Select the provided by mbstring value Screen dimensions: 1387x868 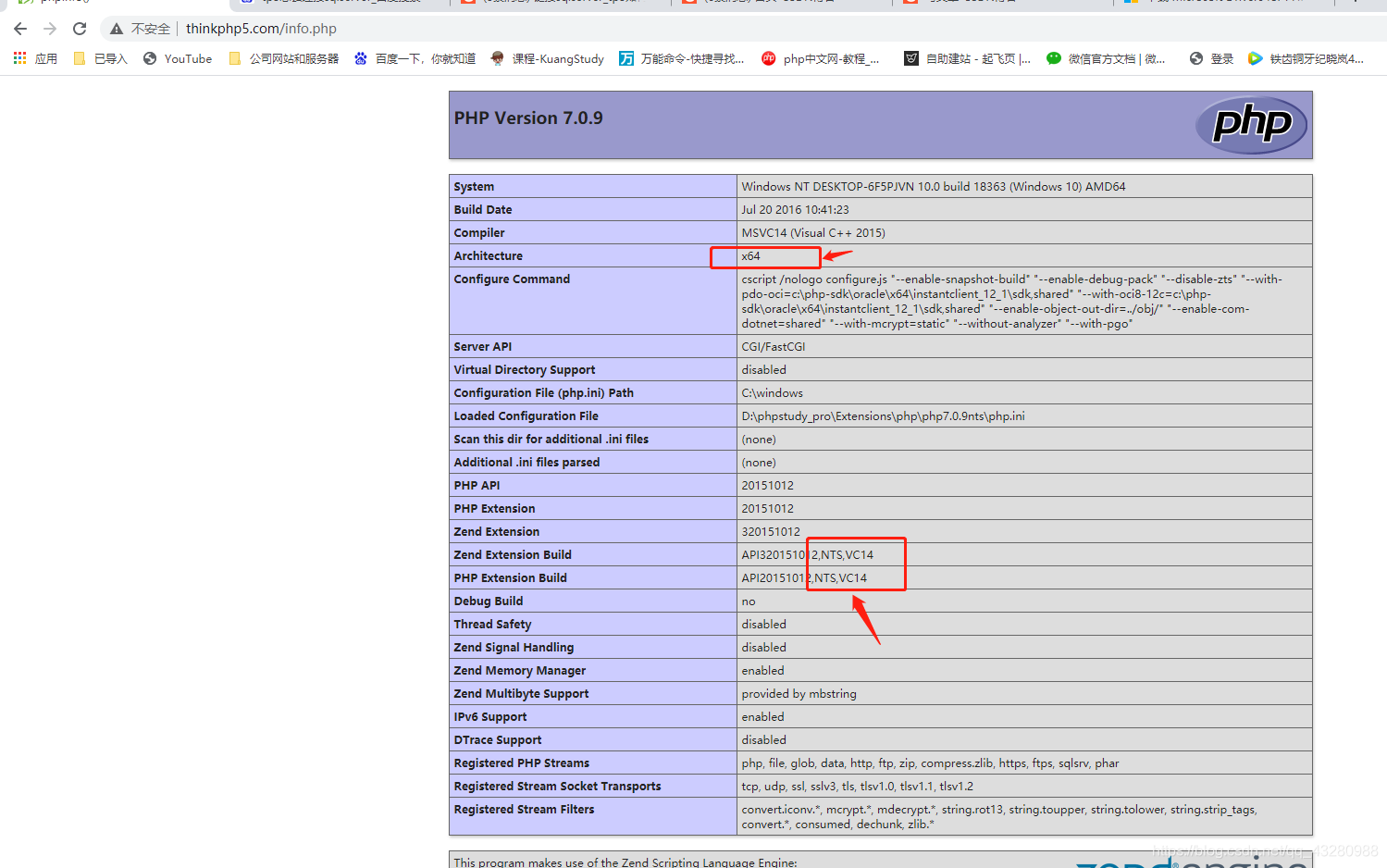coord(799,693)
